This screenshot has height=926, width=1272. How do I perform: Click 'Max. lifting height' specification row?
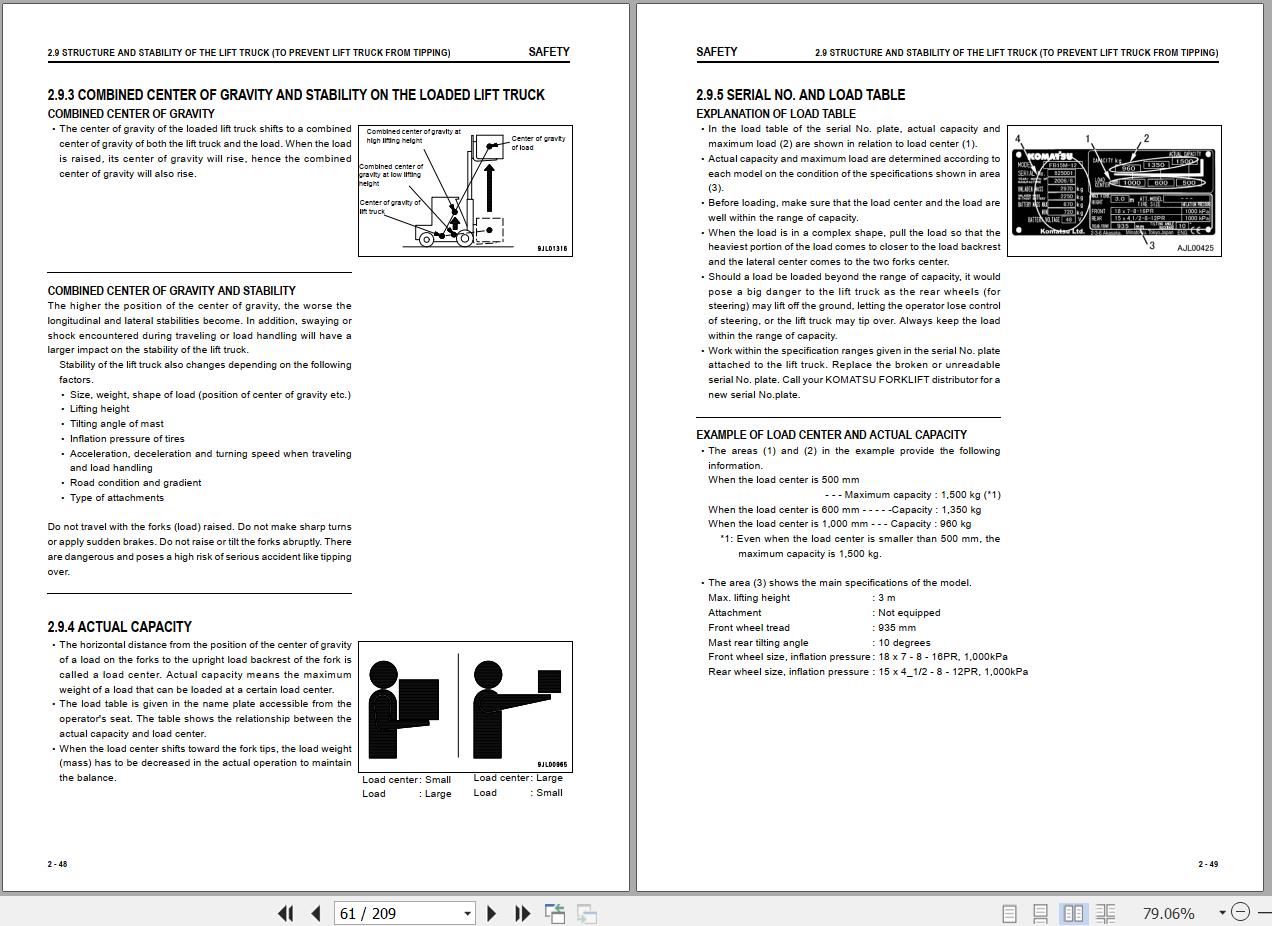(x=802, y=598)
